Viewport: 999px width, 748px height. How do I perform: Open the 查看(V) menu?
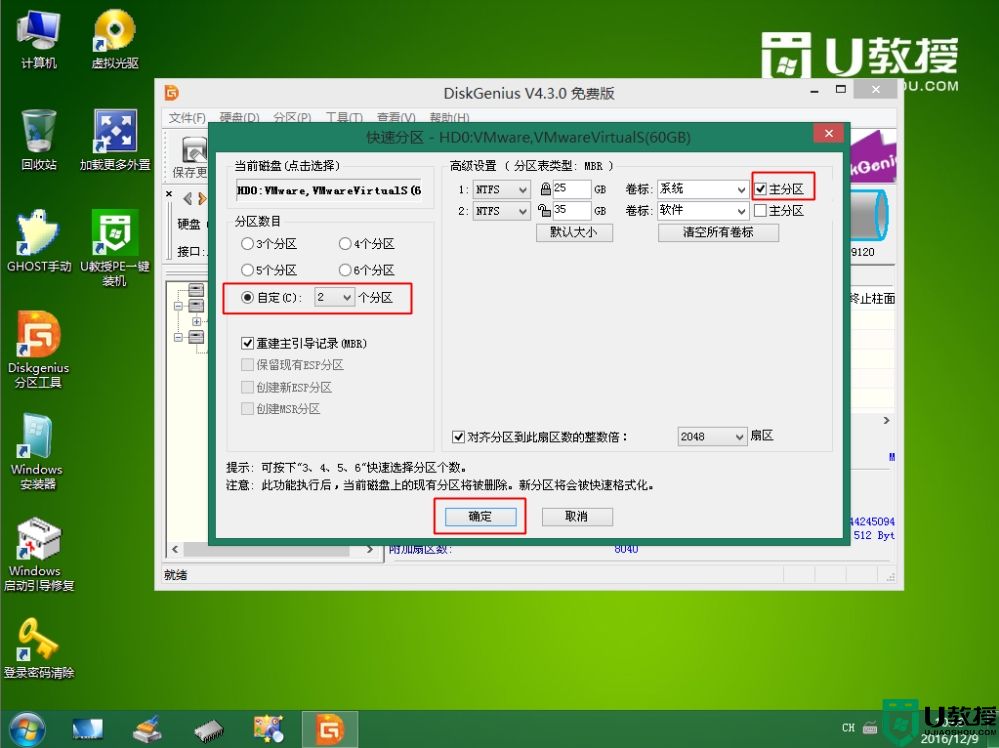coord(396,117)
